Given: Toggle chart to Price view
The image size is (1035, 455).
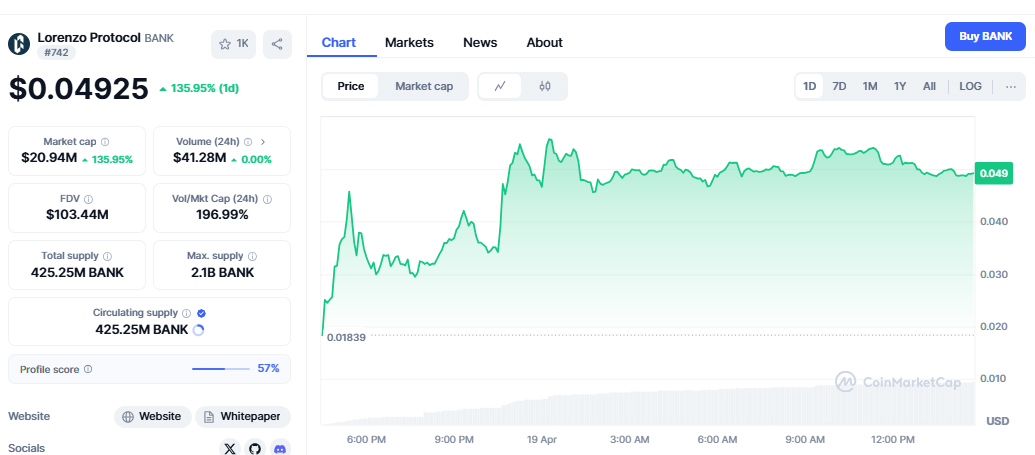Looking at the screenshot, I should coord(351,86).
